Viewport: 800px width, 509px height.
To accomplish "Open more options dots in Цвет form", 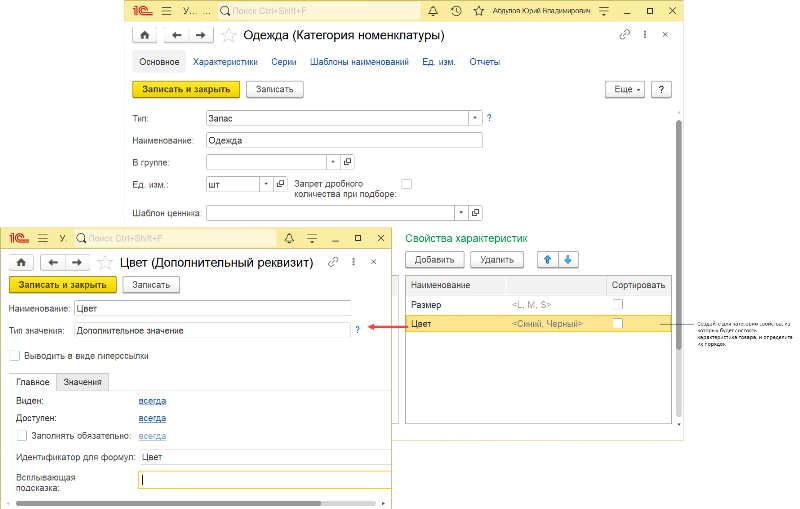I will coord(354,262).
